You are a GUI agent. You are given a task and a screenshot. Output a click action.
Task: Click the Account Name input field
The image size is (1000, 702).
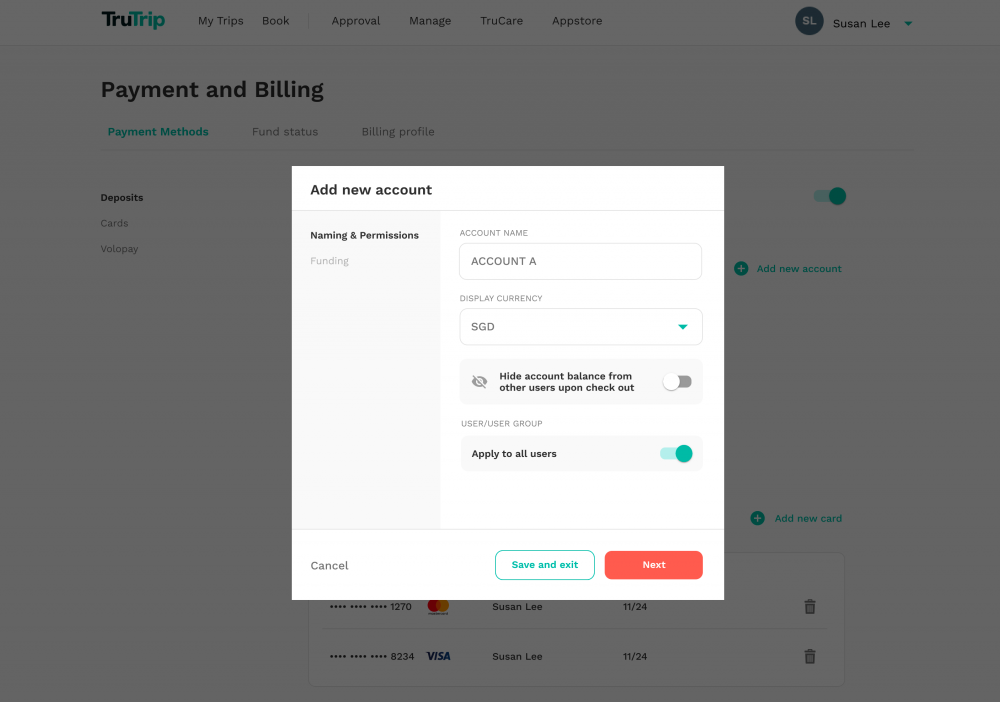click(580, 261)
